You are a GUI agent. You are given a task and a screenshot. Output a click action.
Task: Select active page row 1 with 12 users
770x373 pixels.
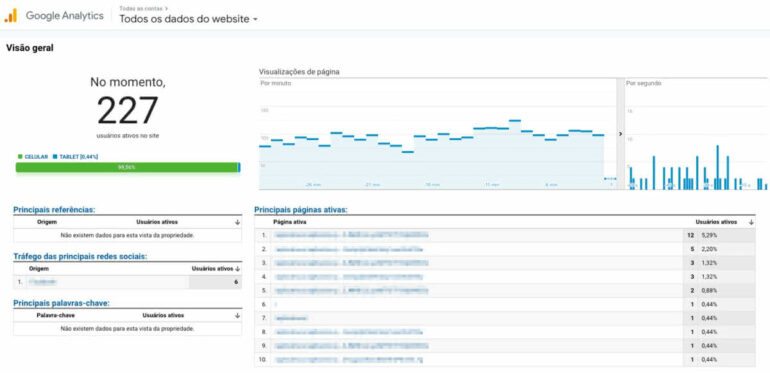pos(505,235)
